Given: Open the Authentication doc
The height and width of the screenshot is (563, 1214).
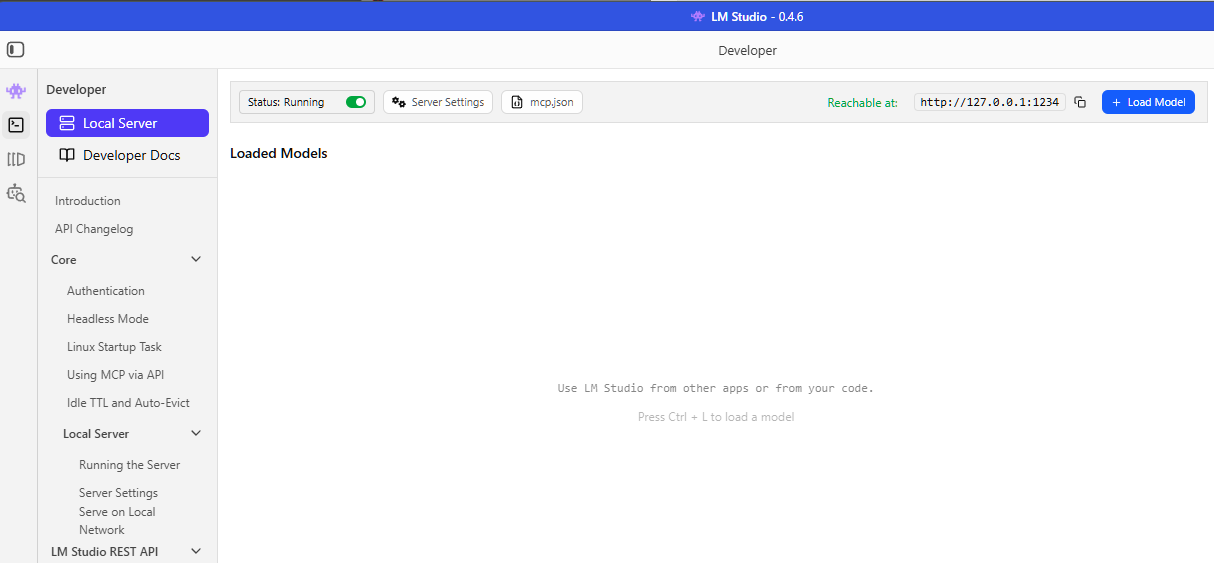Looking at the screenshot, I should [106, 291].
